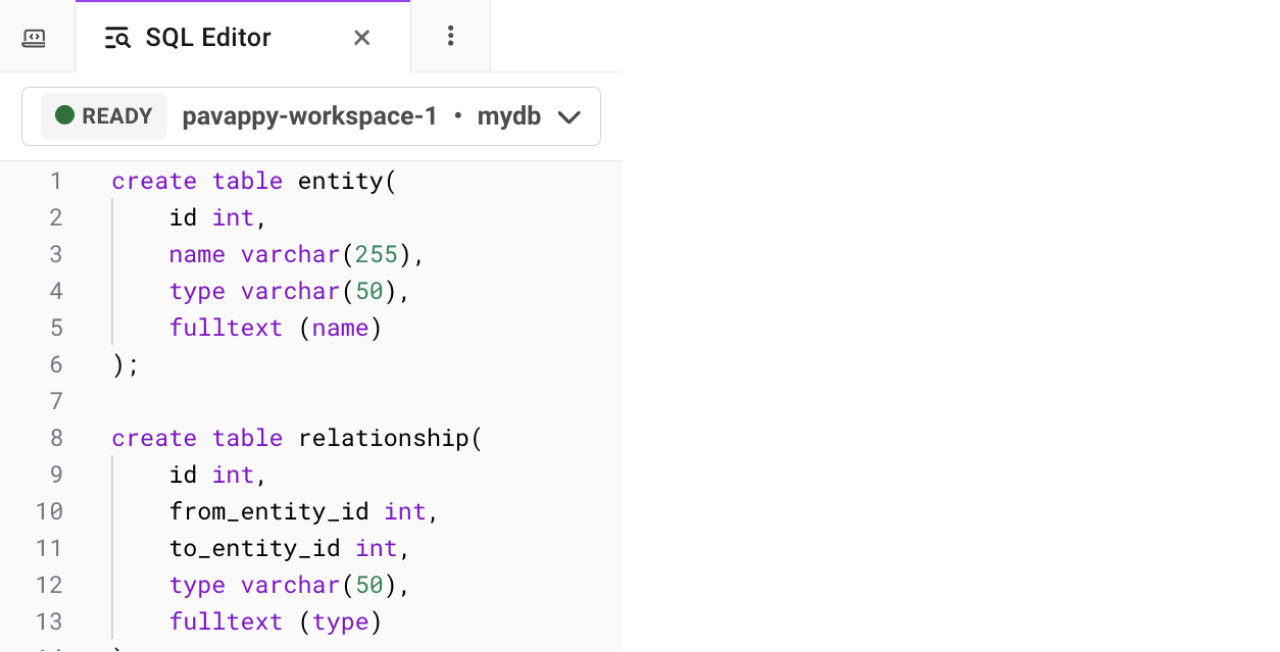Select the READY status badge

click(103, 116)
